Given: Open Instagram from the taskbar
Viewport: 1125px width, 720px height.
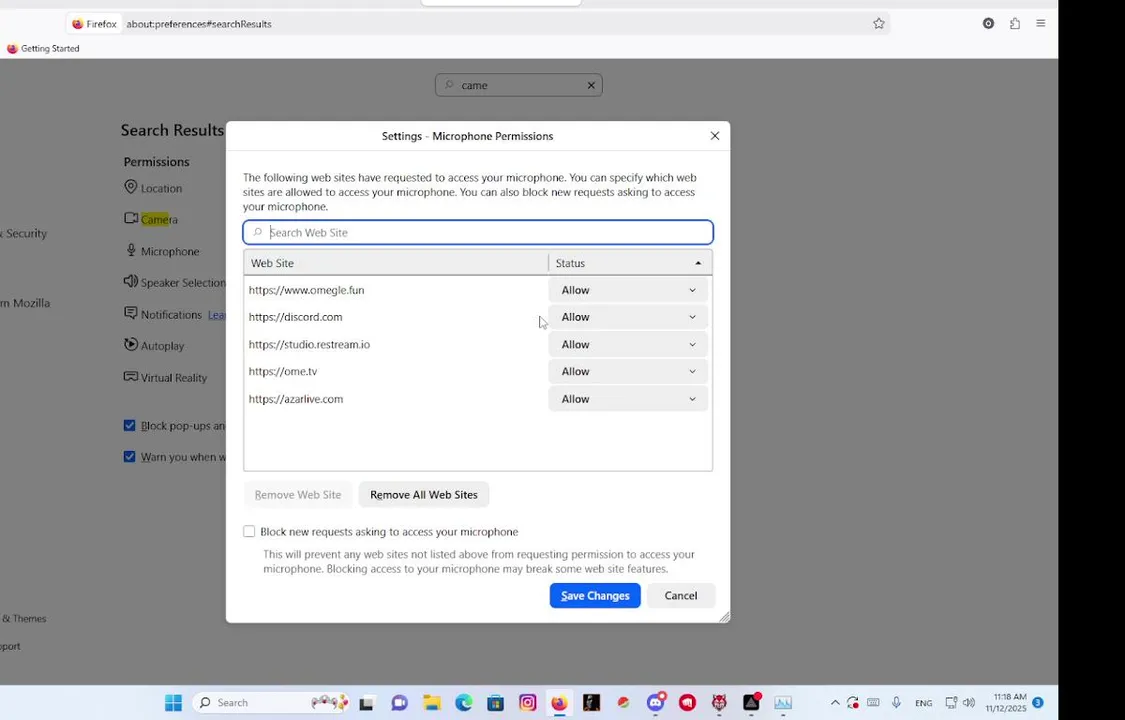Looking at the screenshot, I should 528,703.
